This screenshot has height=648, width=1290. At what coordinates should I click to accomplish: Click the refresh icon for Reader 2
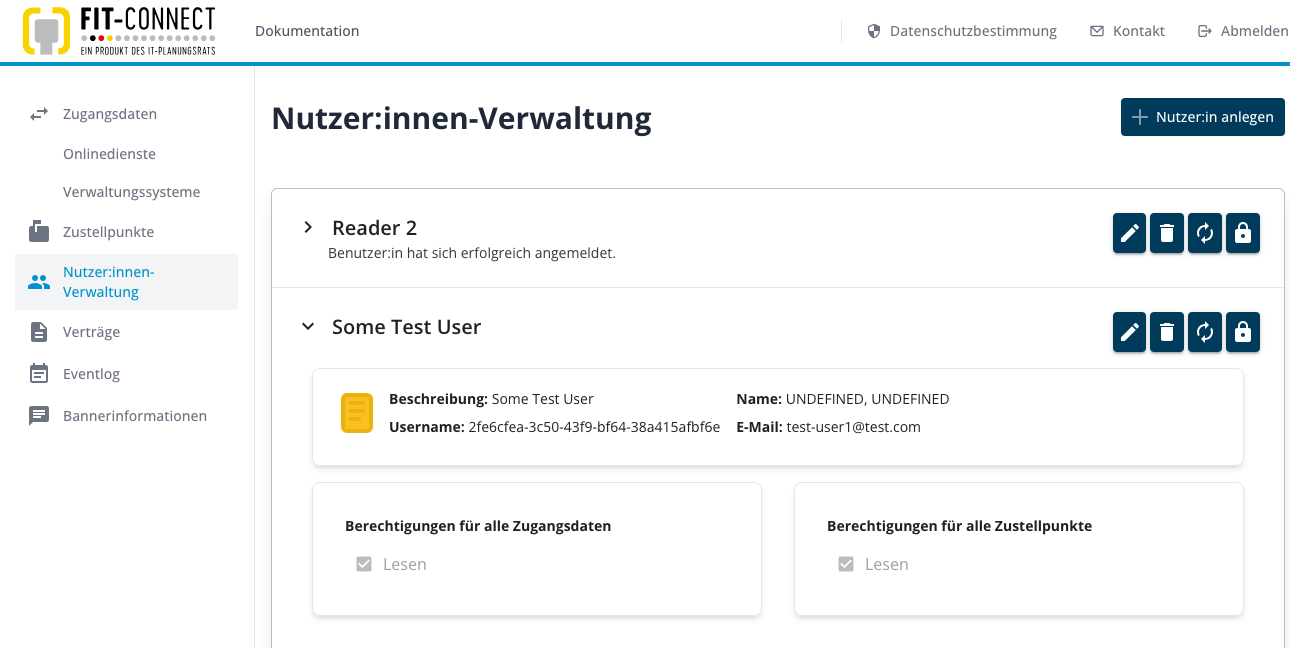point(1205,233)
